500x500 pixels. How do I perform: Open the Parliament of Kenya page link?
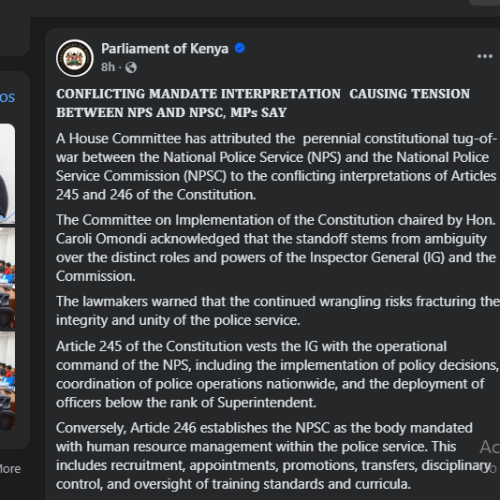(x=165, y=49)
